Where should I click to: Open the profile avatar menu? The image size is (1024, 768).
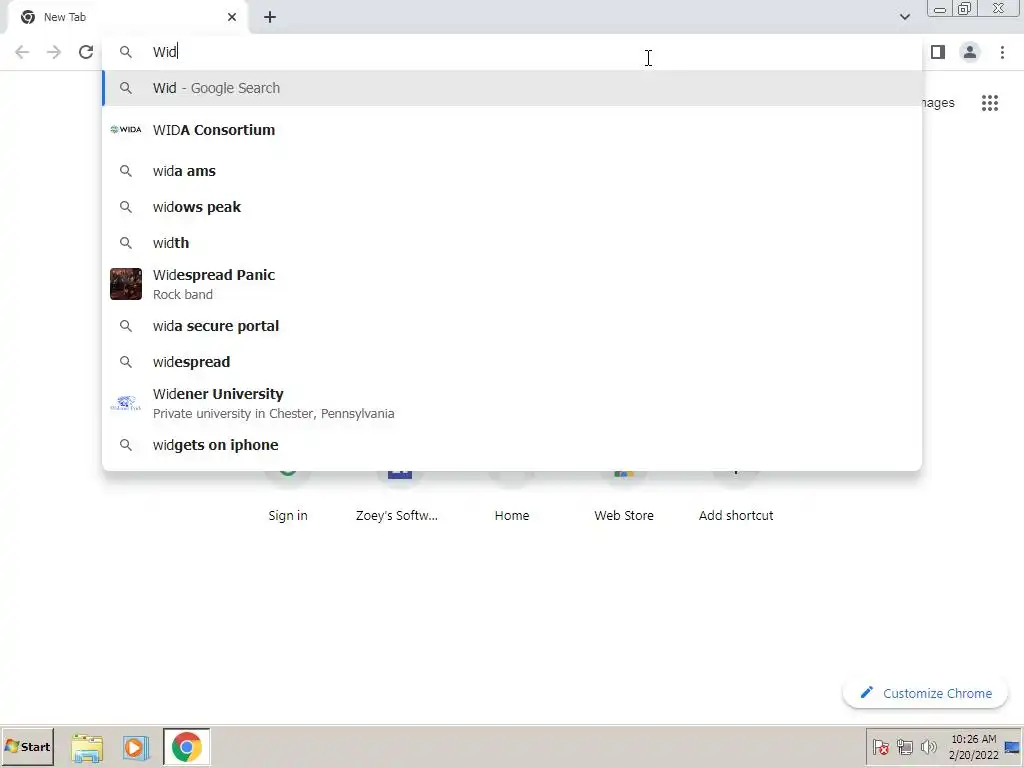tap(970, 52)
